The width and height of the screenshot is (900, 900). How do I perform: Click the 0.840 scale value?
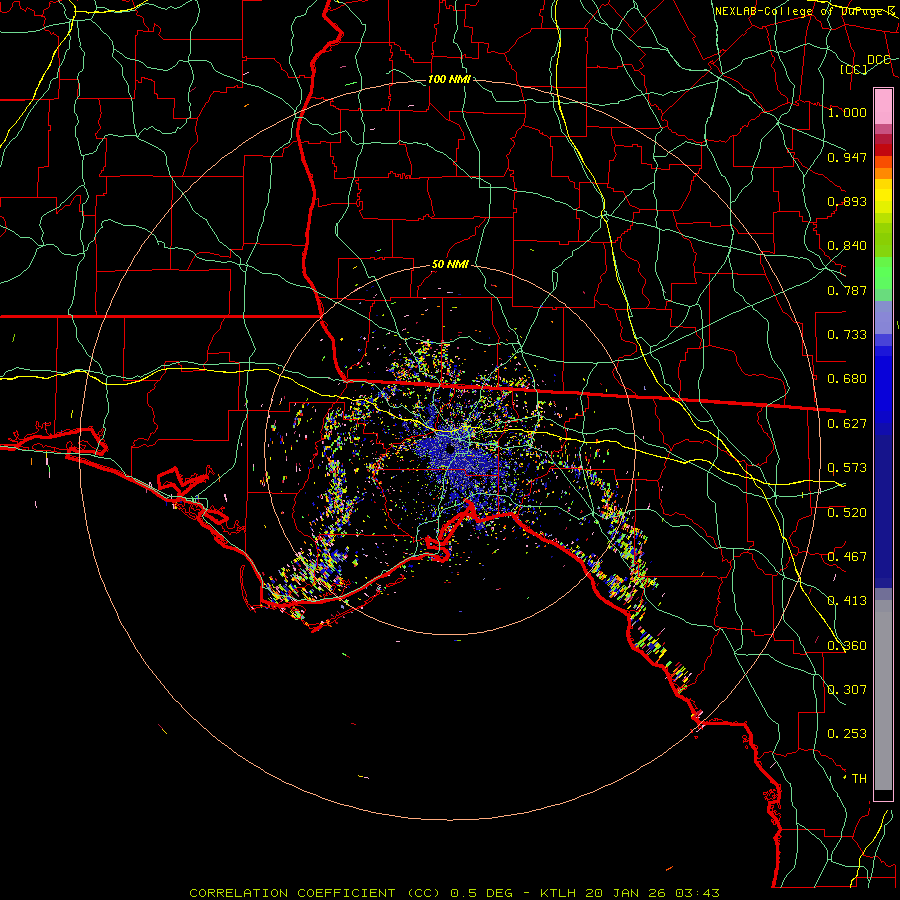coord(847,246)
